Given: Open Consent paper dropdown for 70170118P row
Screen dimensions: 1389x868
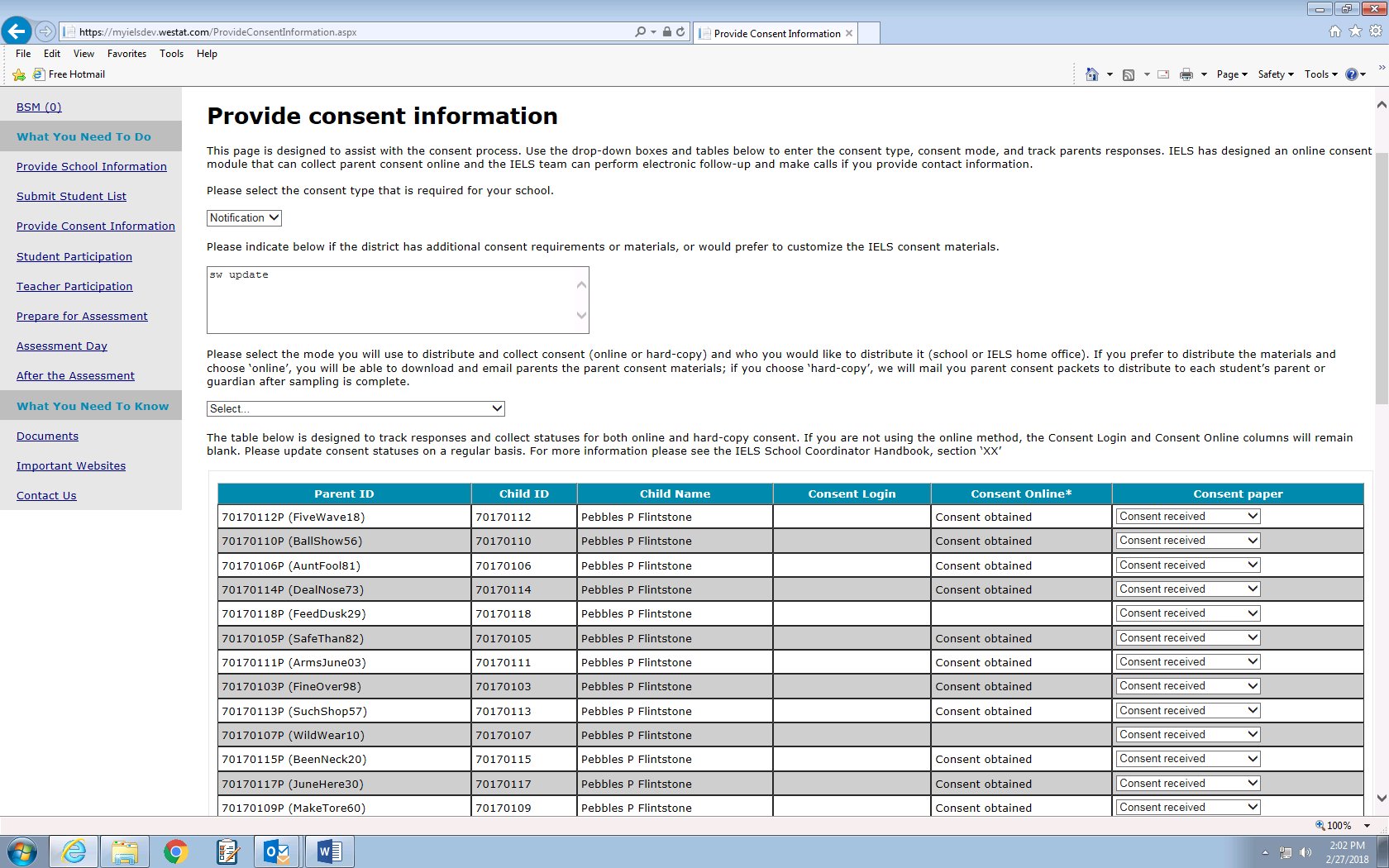Looking at the screenshot, I should coord(1188,613).
